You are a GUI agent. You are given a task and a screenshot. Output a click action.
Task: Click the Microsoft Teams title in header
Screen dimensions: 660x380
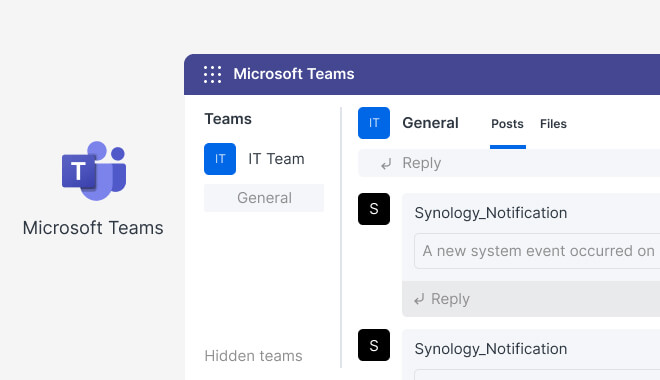tap(294, 74)
